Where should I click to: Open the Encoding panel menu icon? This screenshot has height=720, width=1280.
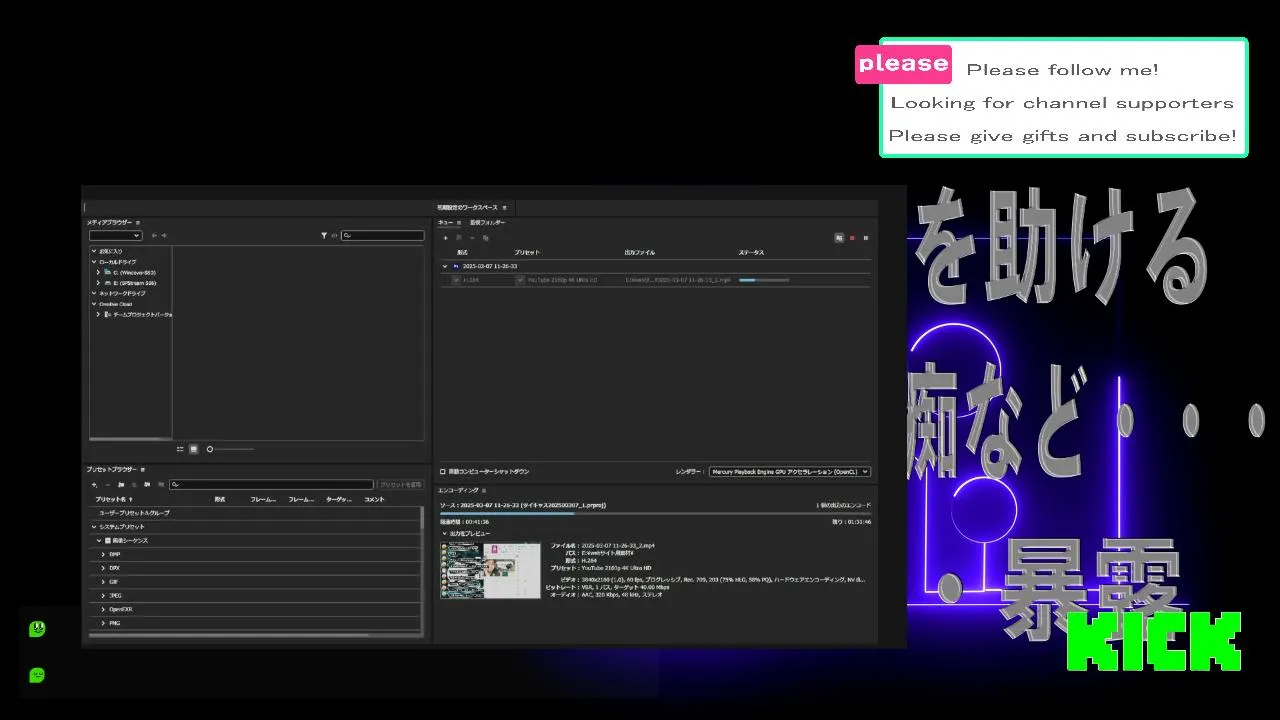[x=484, y=491]
